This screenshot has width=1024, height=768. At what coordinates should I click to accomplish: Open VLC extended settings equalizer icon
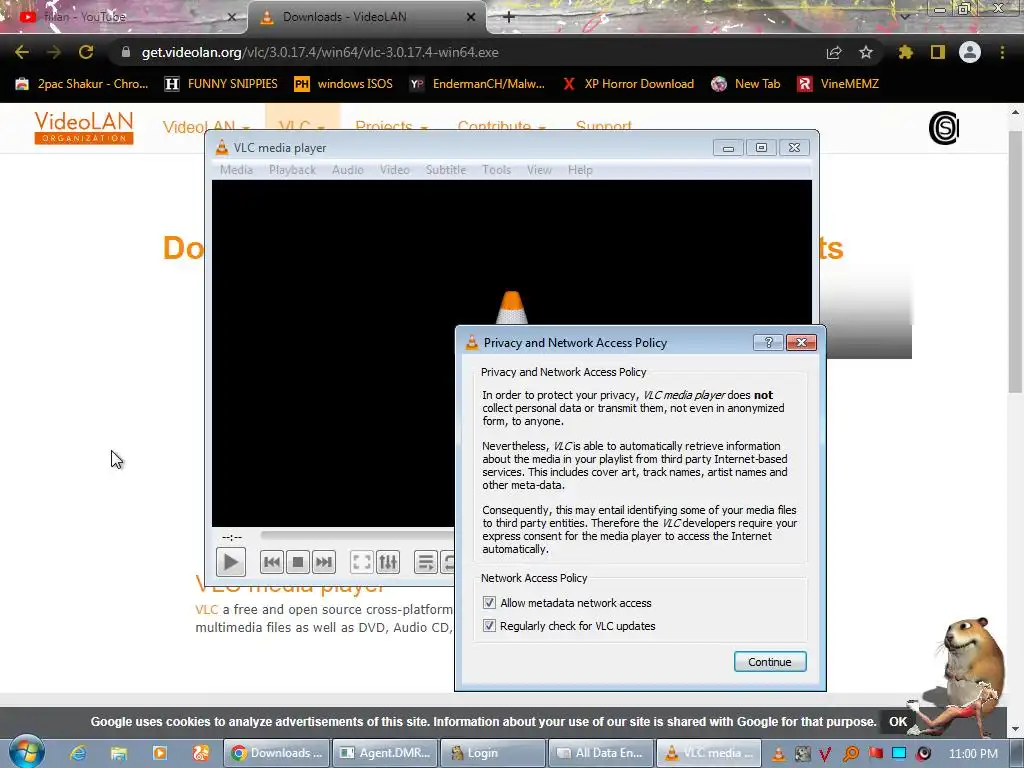(x=388, y=562)
